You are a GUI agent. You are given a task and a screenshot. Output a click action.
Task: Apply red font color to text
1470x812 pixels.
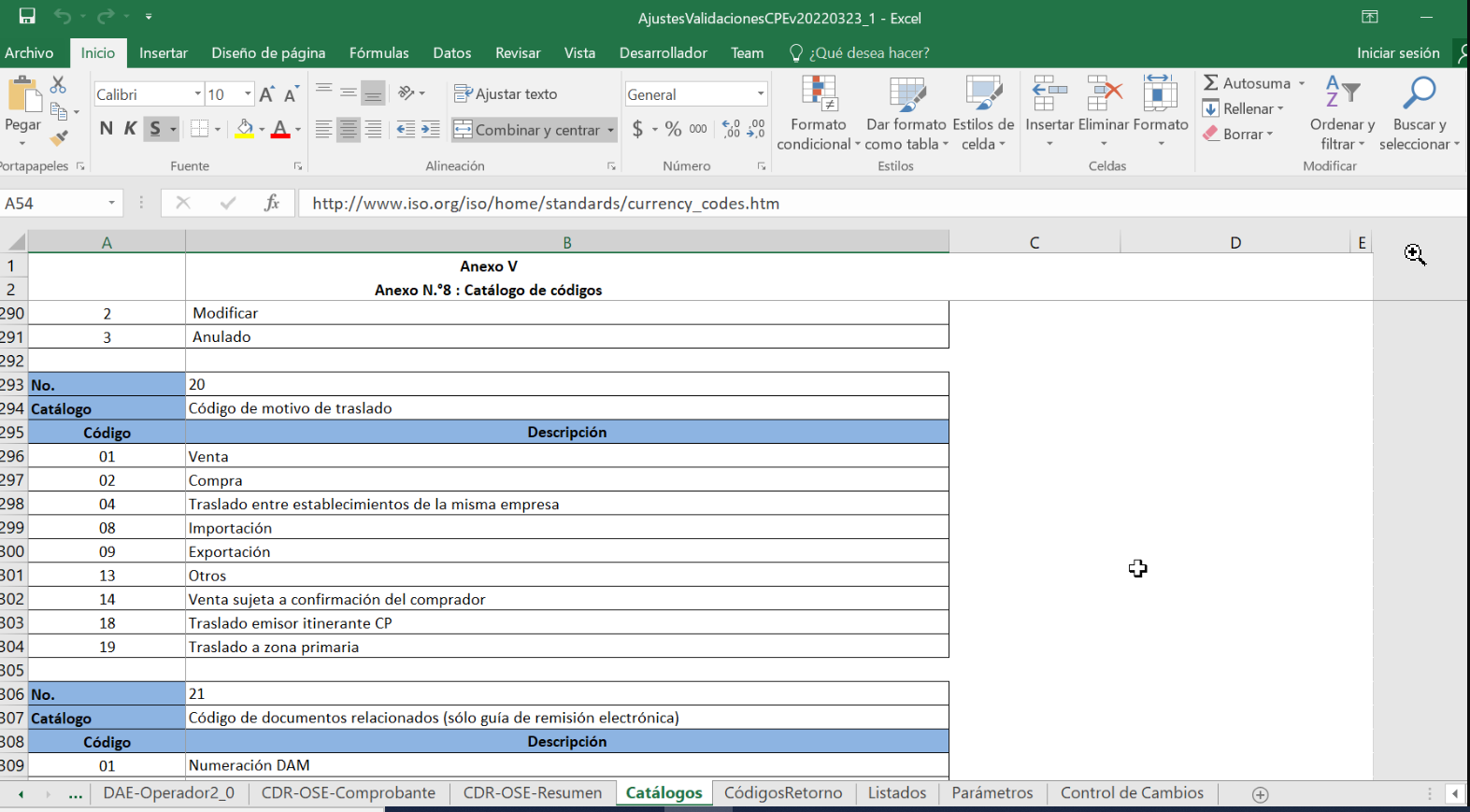[279, 129]
